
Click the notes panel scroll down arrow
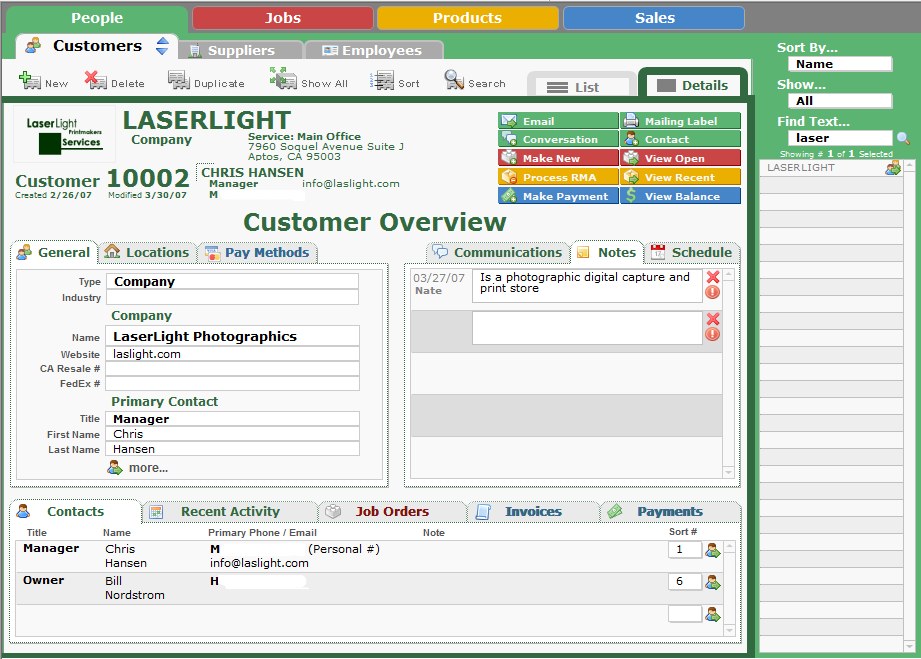(728, 472)
